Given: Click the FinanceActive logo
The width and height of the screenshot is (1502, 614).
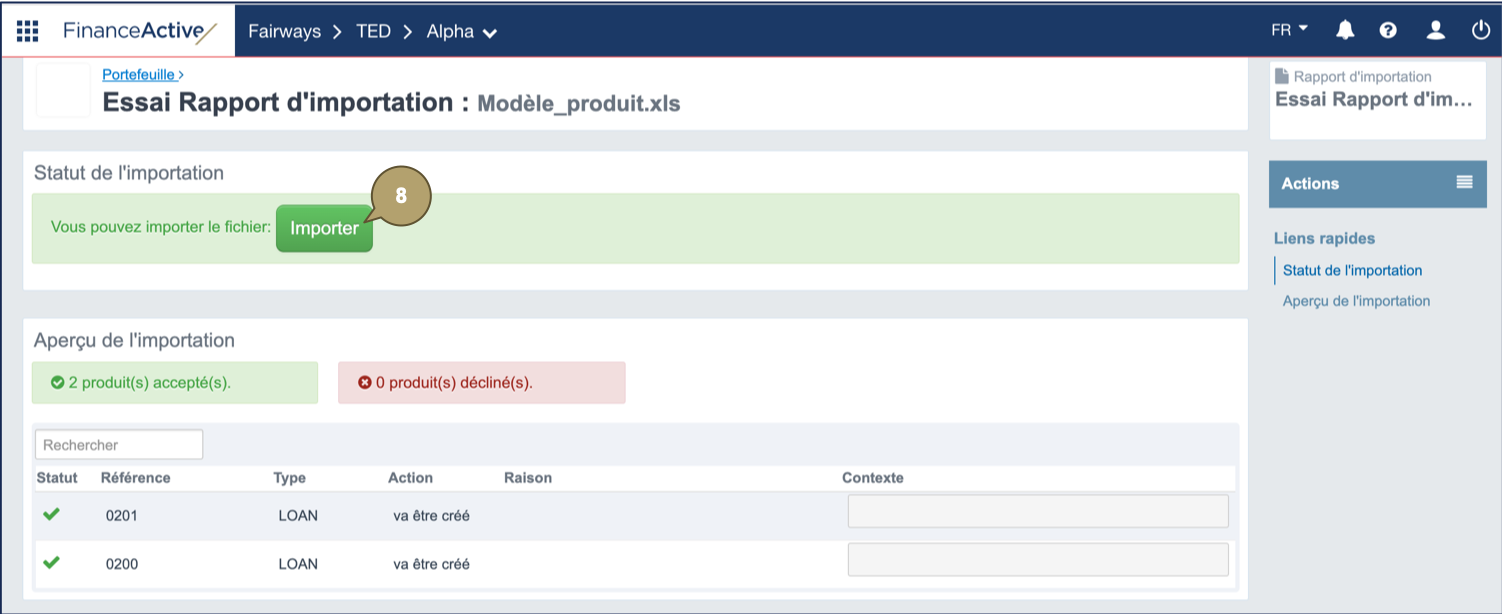Looking at the screenshot, I should click(x=139, y=31).
